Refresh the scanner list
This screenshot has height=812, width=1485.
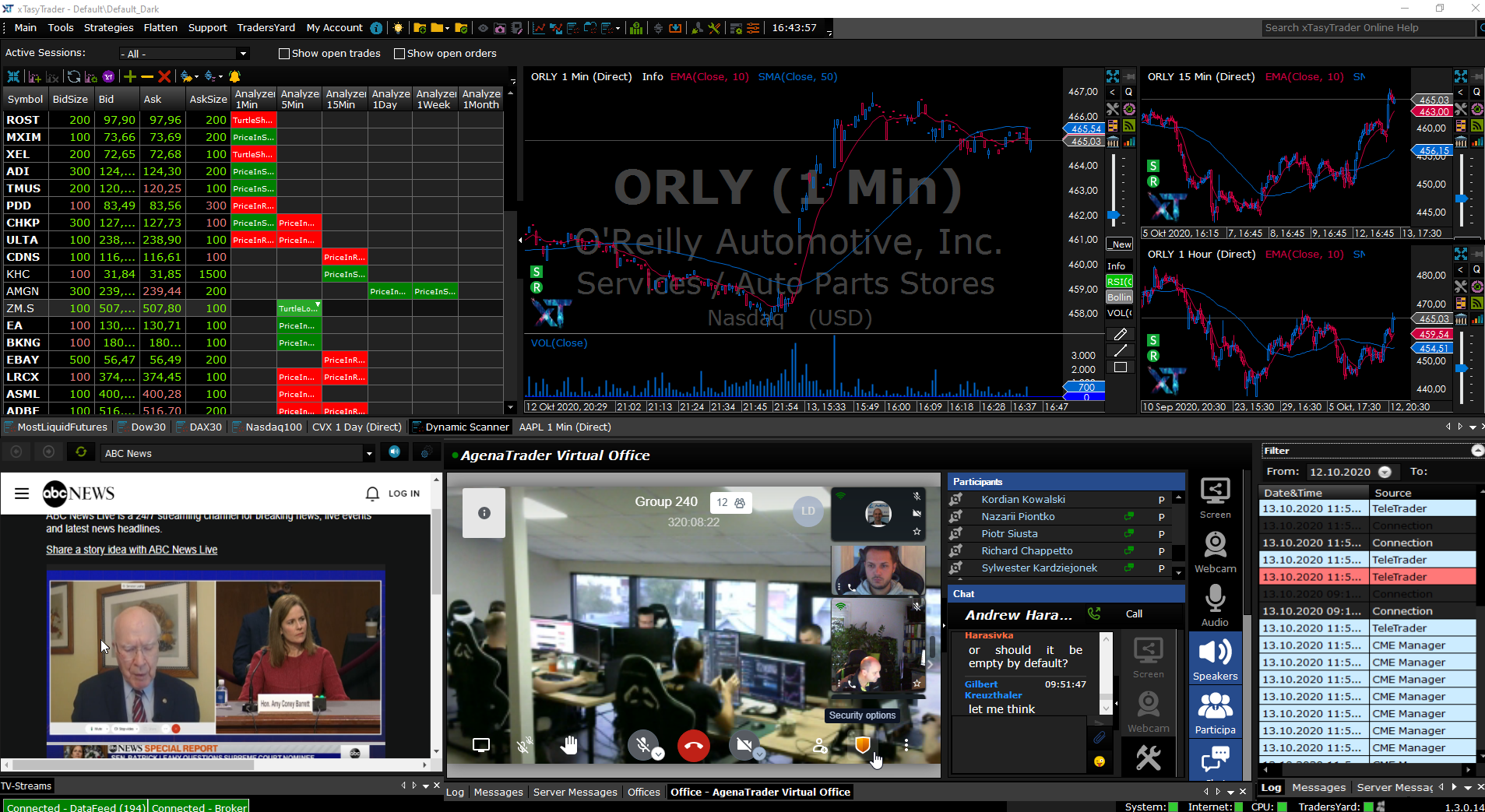tap(73, 76)
